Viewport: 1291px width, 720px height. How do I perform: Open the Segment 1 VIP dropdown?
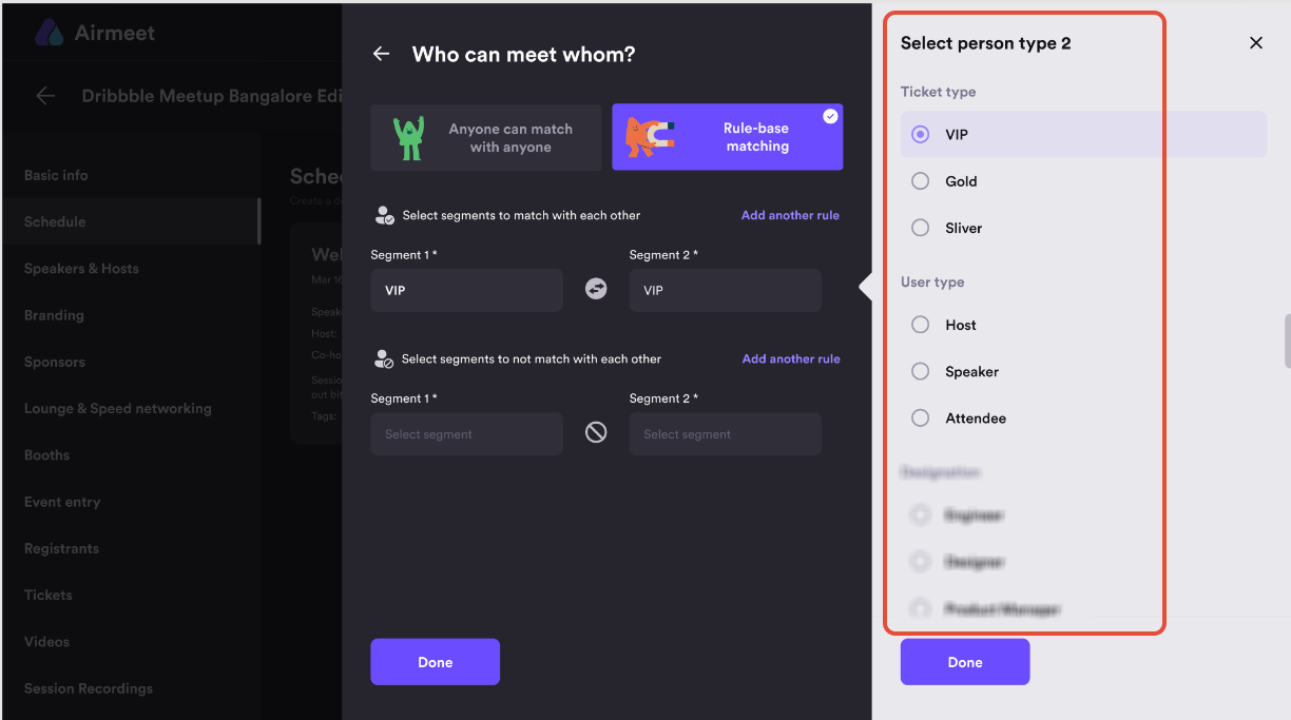467,290
